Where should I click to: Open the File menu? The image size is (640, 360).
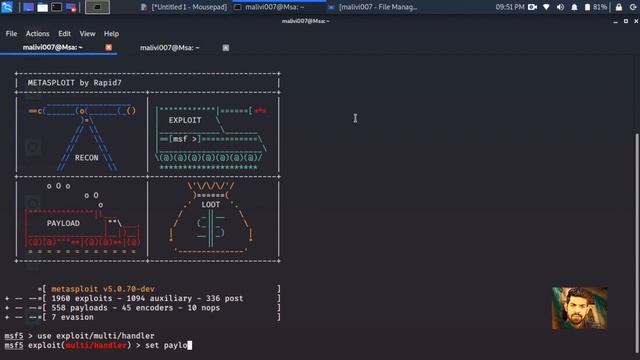(11, 34)
